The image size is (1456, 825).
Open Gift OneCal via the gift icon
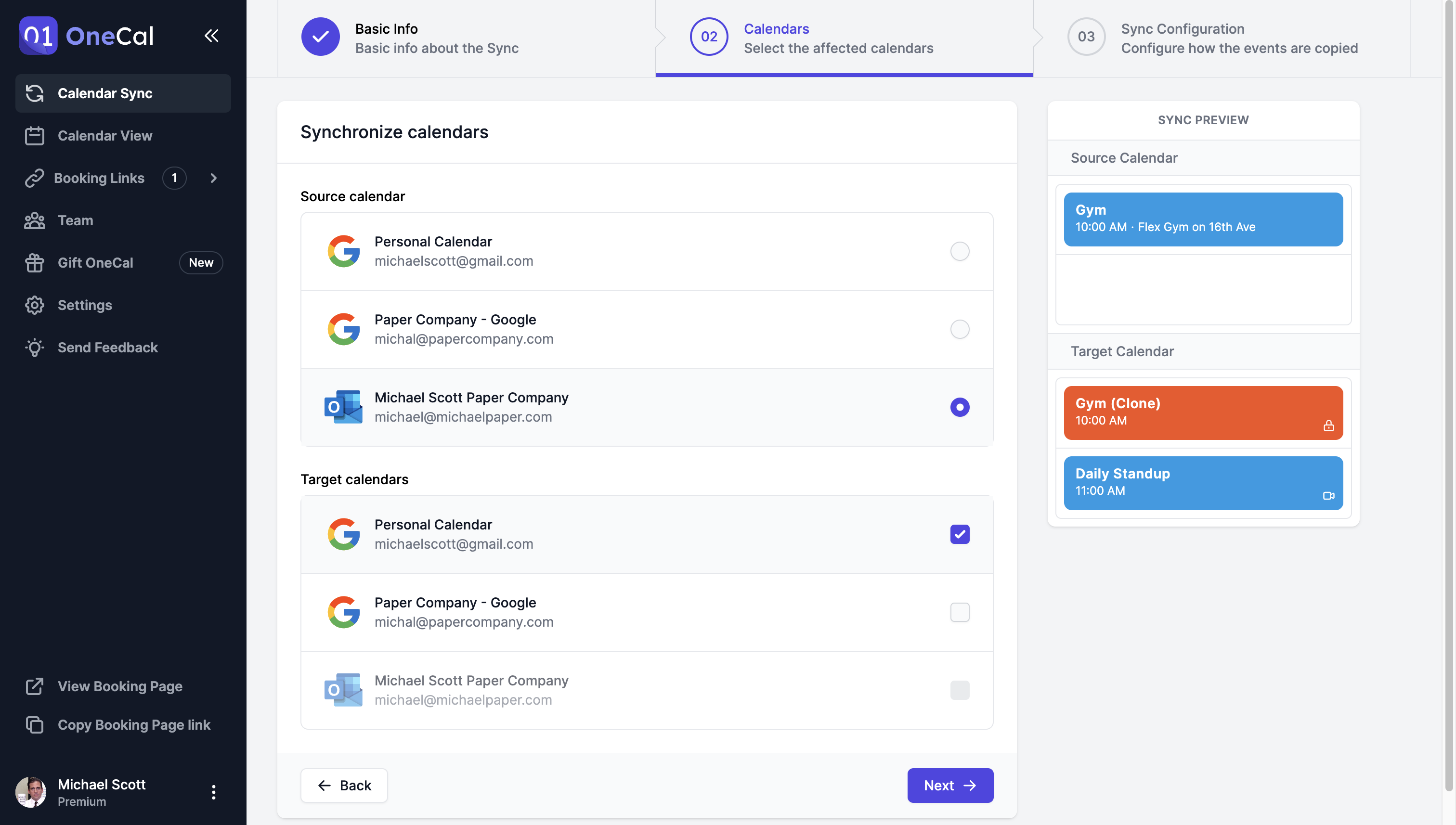tap(35, 262)
